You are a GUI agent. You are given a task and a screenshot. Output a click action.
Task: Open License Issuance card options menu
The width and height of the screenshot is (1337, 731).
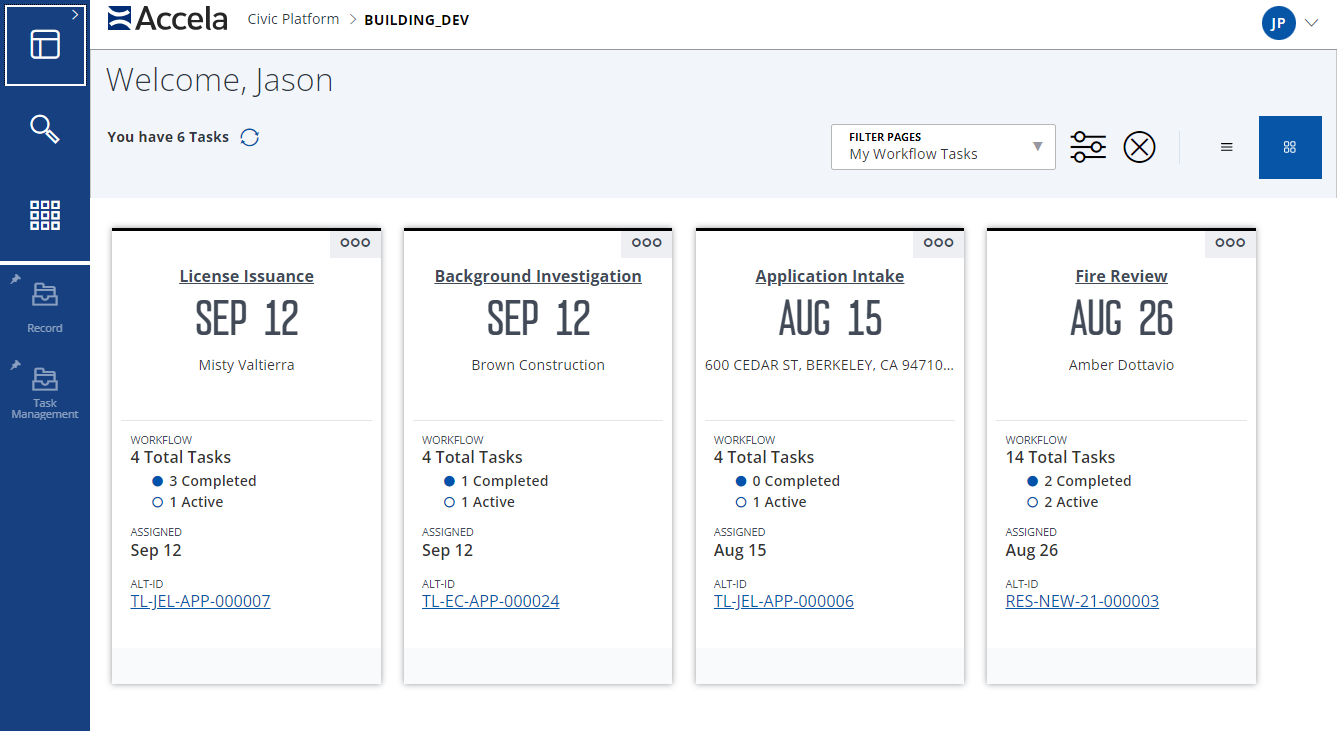[x=355, y=243]
